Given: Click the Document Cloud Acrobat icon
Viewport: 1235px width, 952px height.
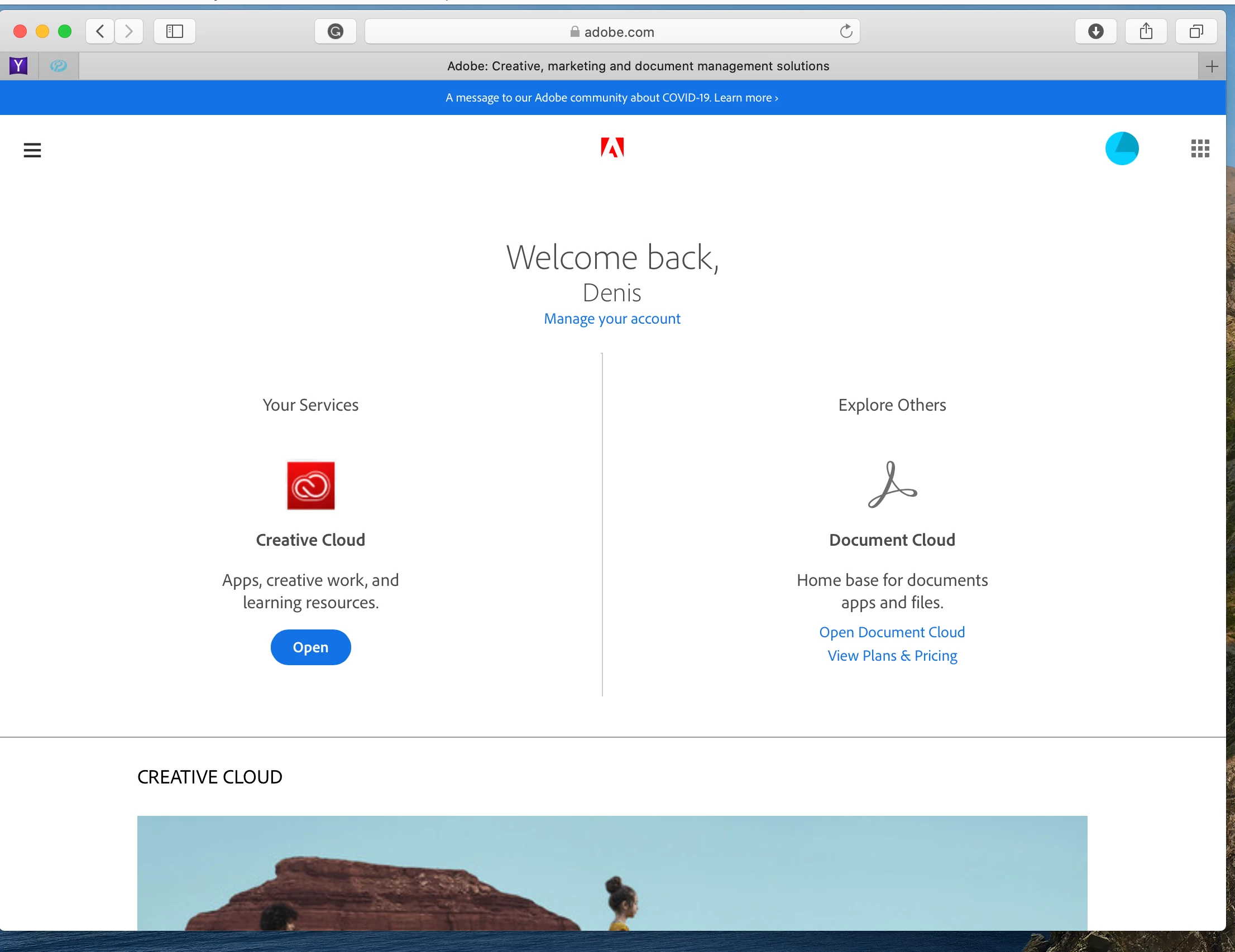Looking at the screenshot, I should [892, 484].
